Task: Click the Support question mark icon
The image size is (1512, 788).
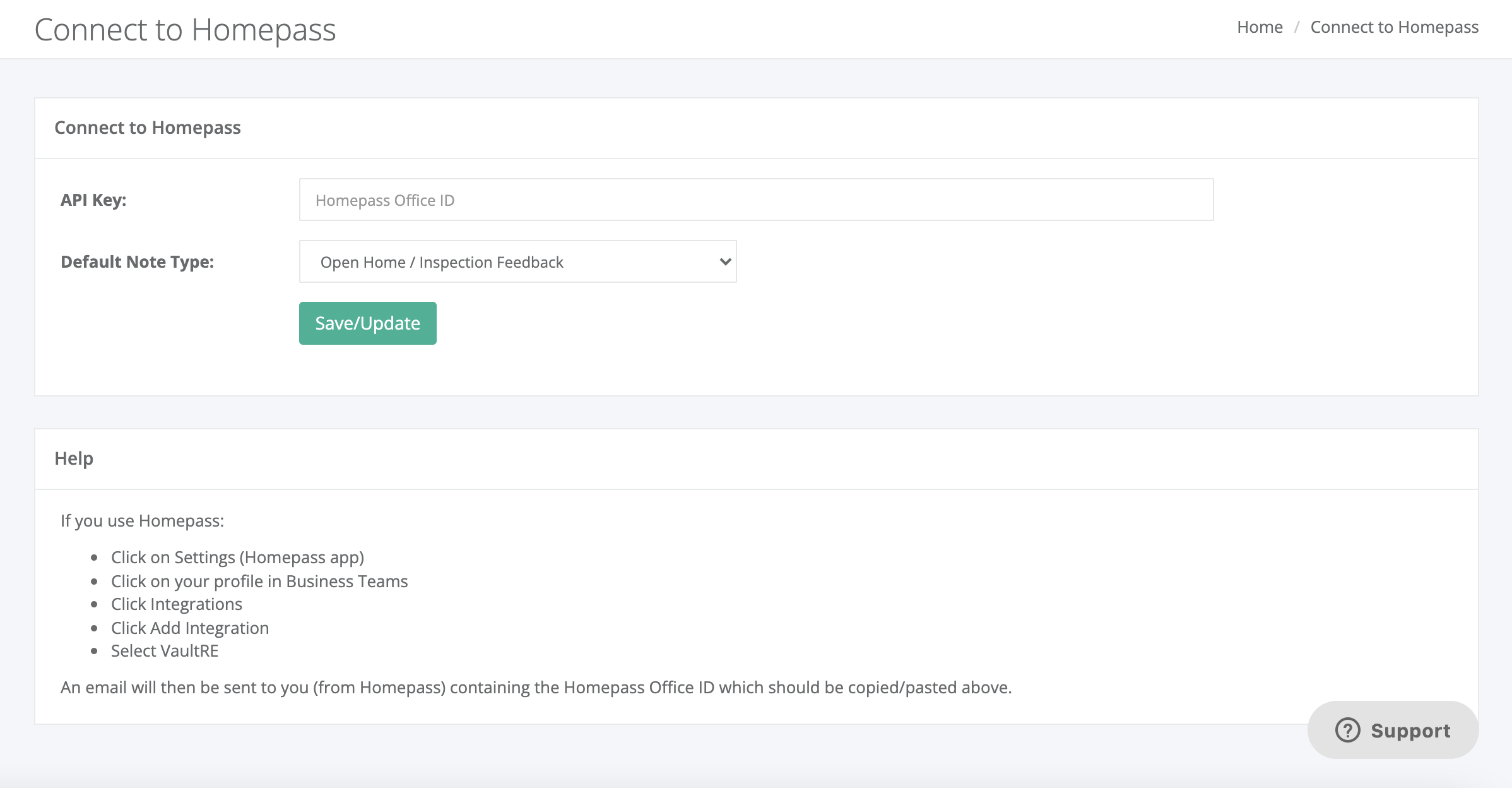Action: (x=1347, y=730)
